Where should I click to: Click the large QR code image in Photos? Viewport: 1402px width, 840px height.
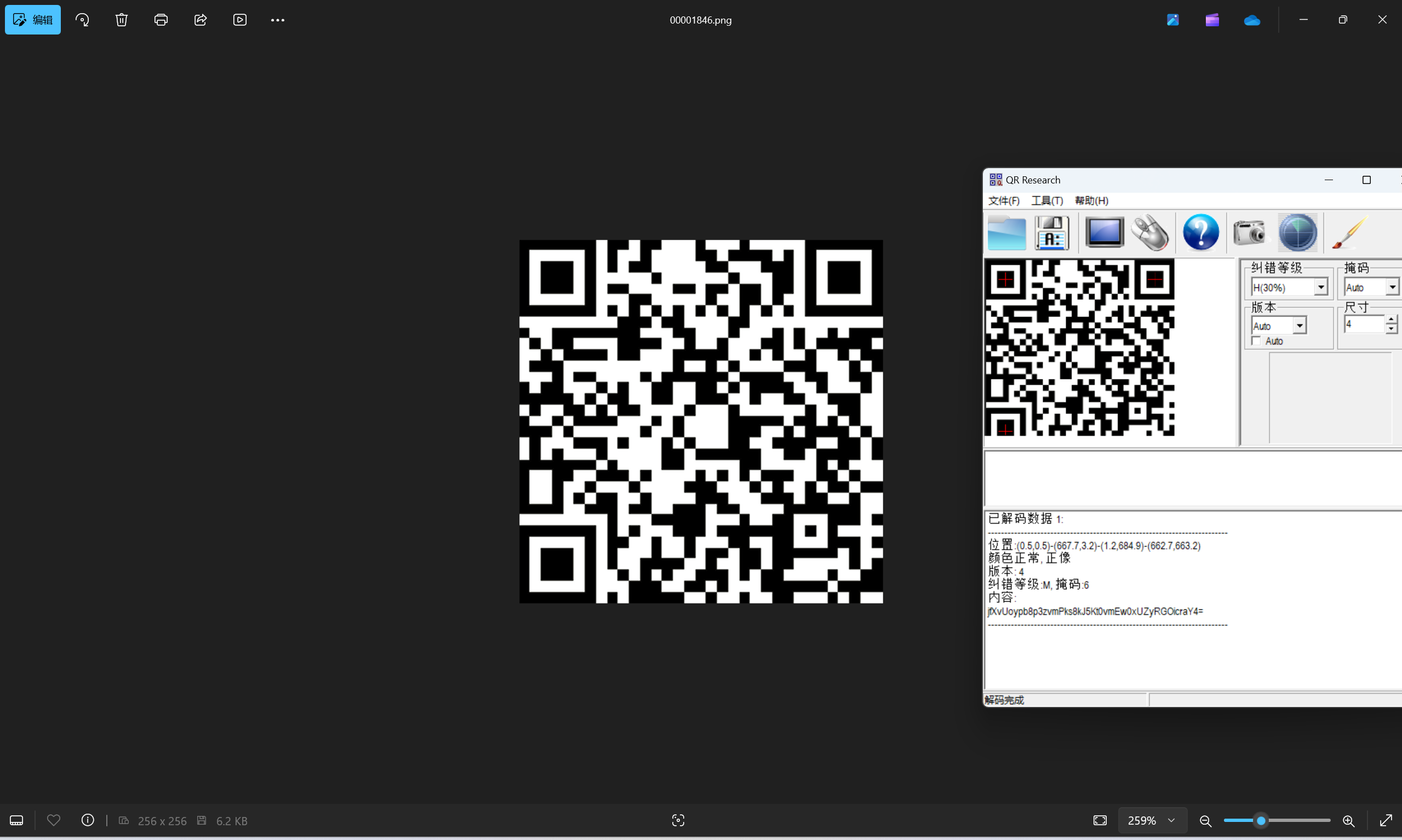[x=701, y=421]
